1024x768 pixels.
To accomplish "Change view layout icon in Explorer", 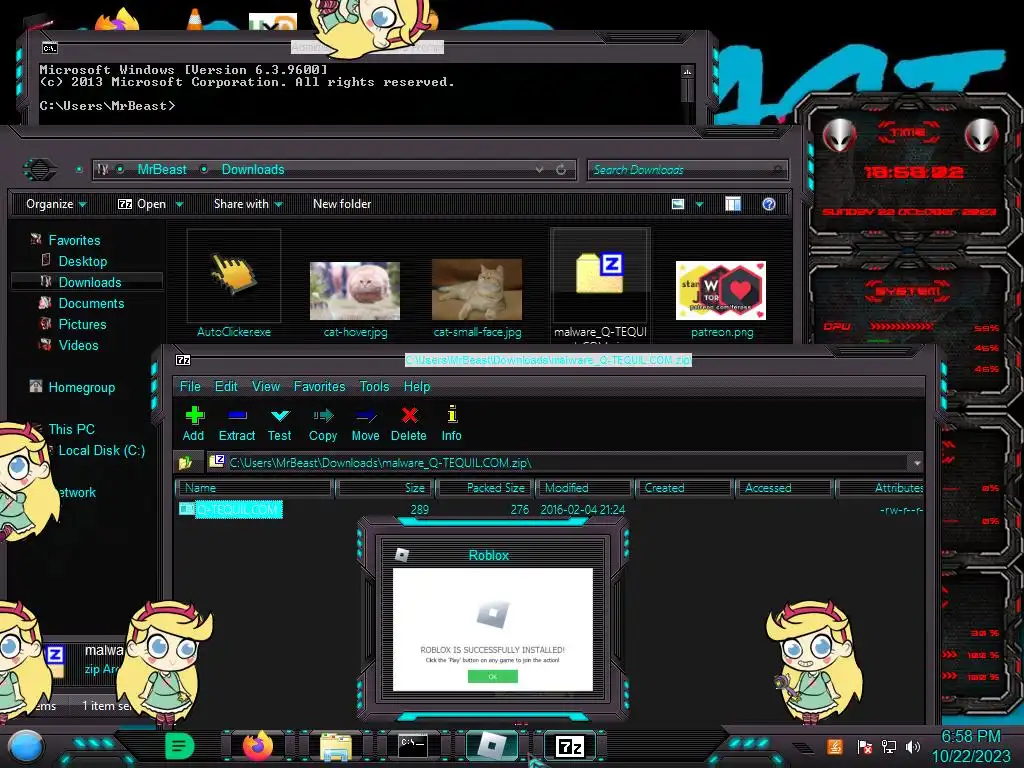I will click(678, 204).
